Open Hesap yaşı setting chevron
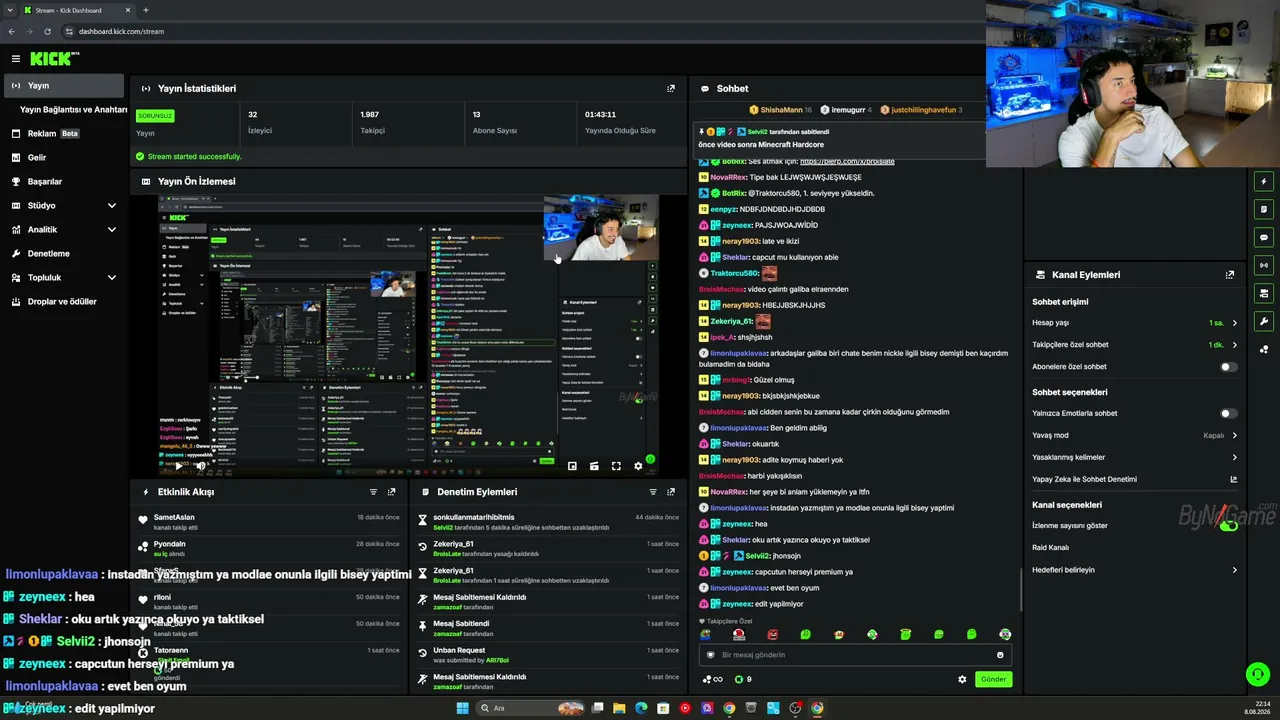 1234,323
